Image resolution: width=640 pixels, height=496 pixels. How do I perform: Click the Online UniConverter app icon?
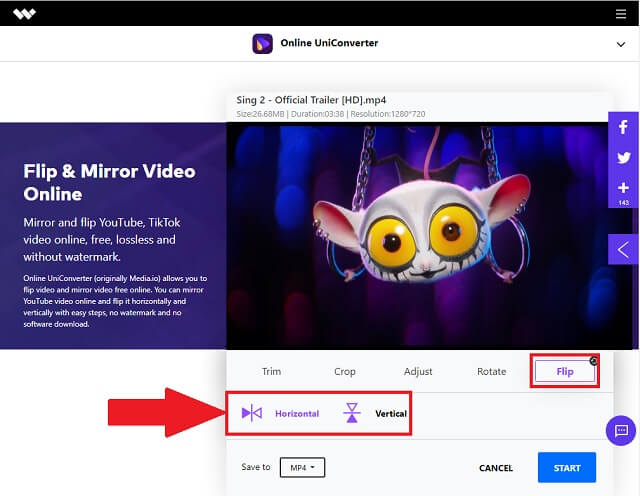point(262,44)
